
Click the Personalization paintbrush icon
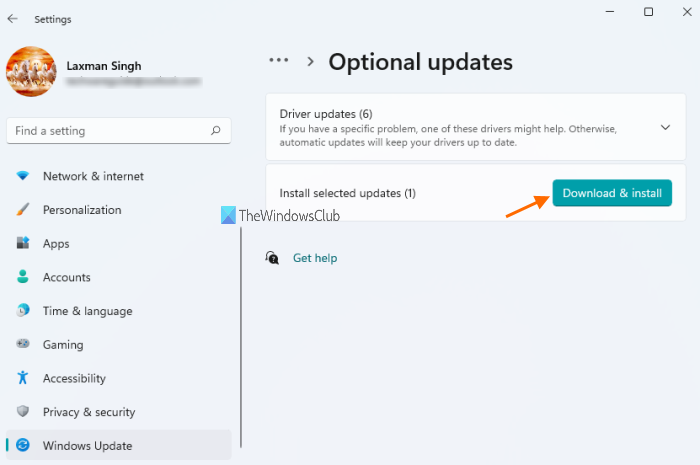pyautogui.click(x=22, y=210)
